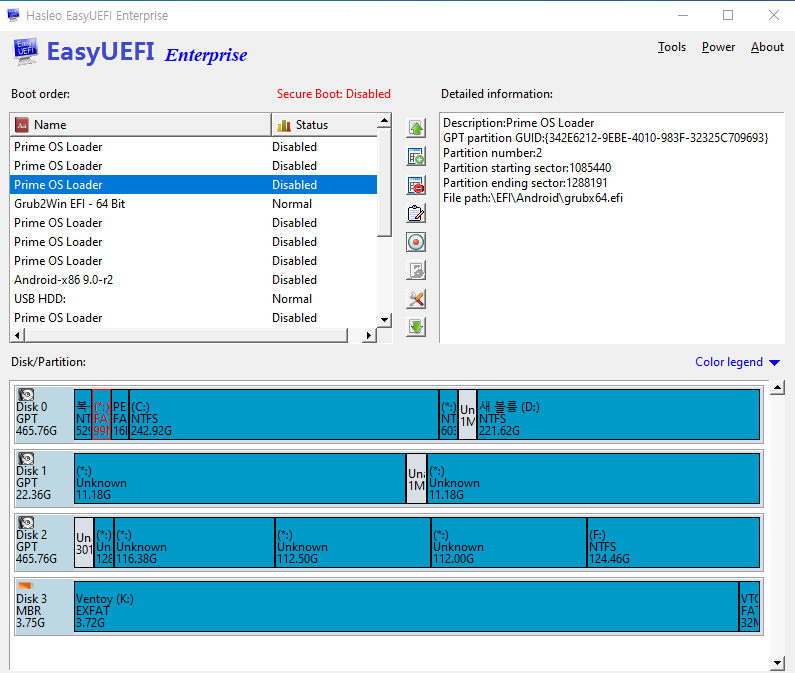Click disk panel scroll-down arrow

[777, 663]
